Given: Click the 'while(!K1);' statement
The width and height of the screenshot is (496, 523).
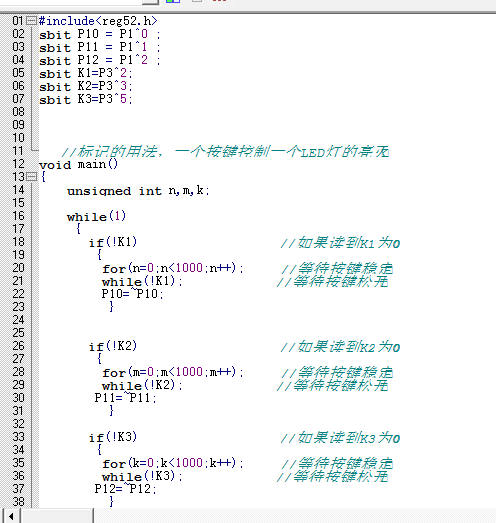Looking at the screenshot, I should [142, 281].
